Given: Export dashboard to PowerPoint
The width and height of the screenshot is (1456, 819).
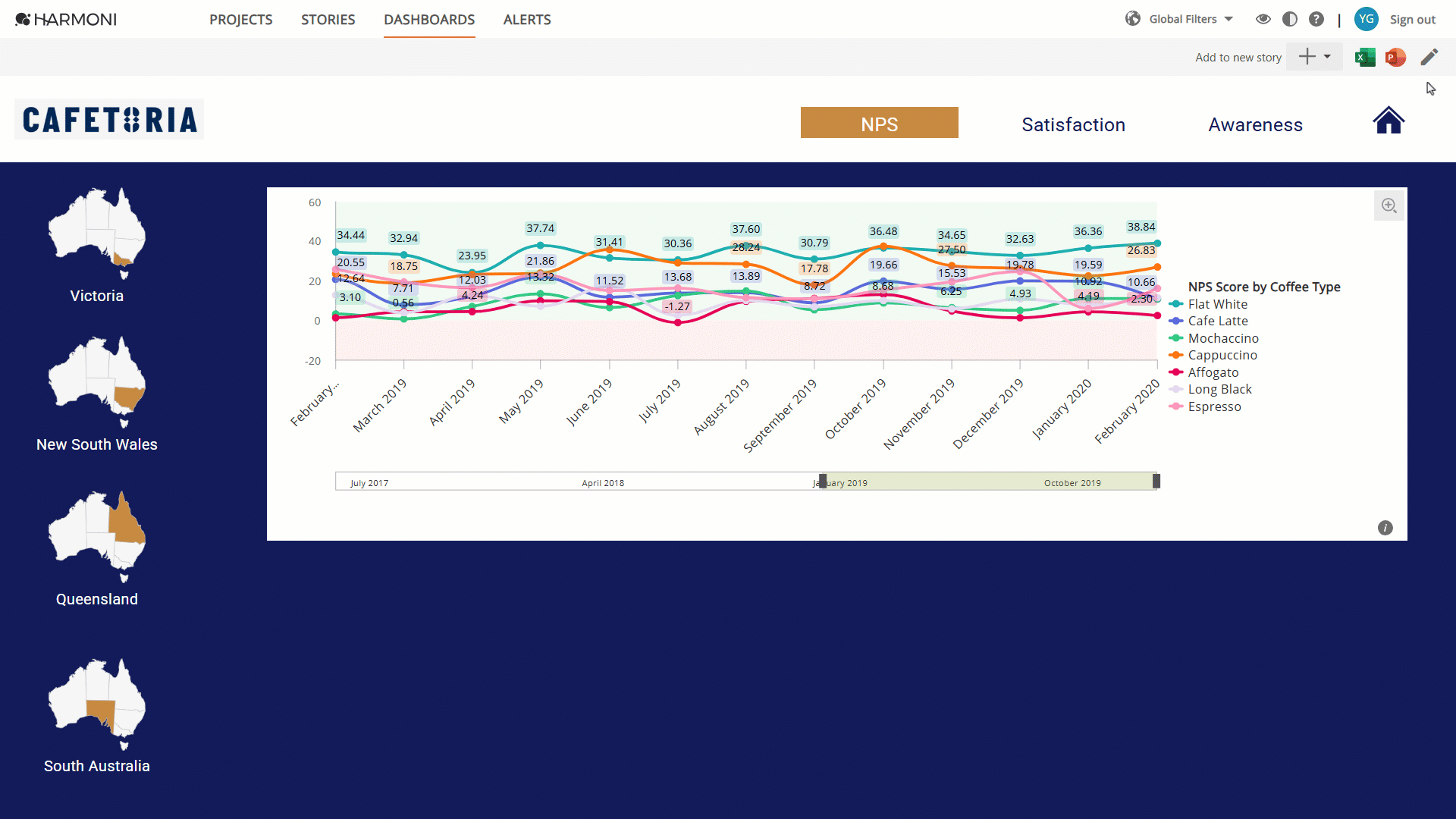Looking at the screenshot, I should coord(1395,57).
